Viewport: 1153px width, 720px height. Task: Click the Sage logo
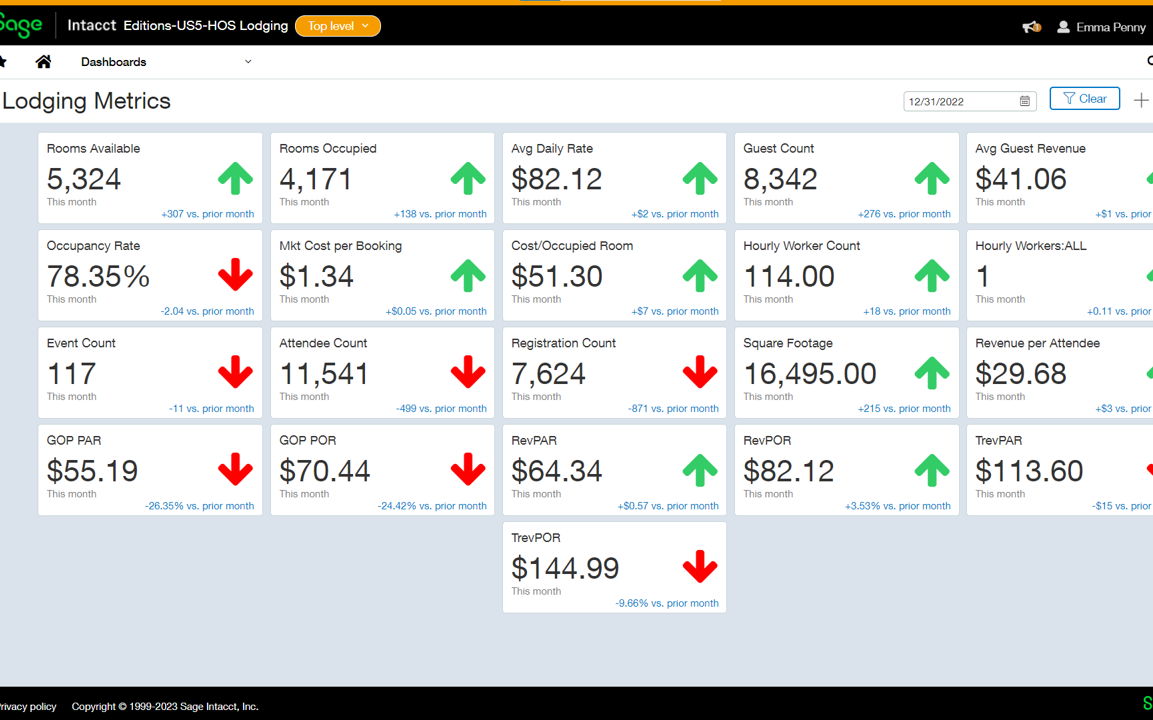[21, 25]
